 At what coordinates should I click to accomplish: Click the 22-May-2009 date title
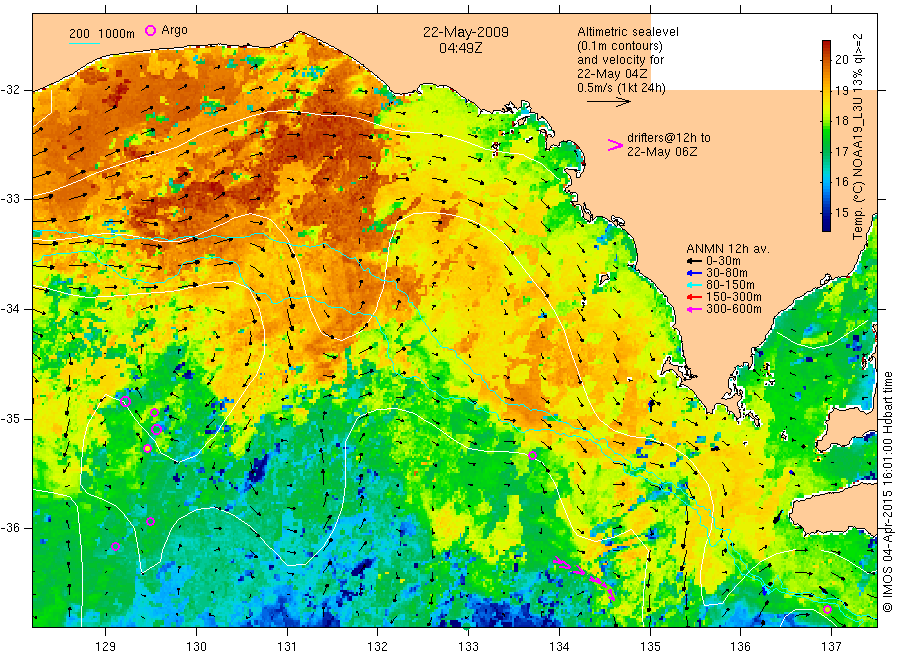pyautogui.click(x=465, y=32)
